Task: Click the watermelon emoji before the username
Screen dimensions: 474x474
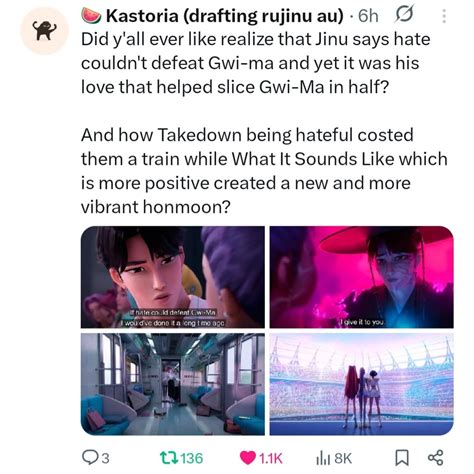Action: click(x=91, y=16)
